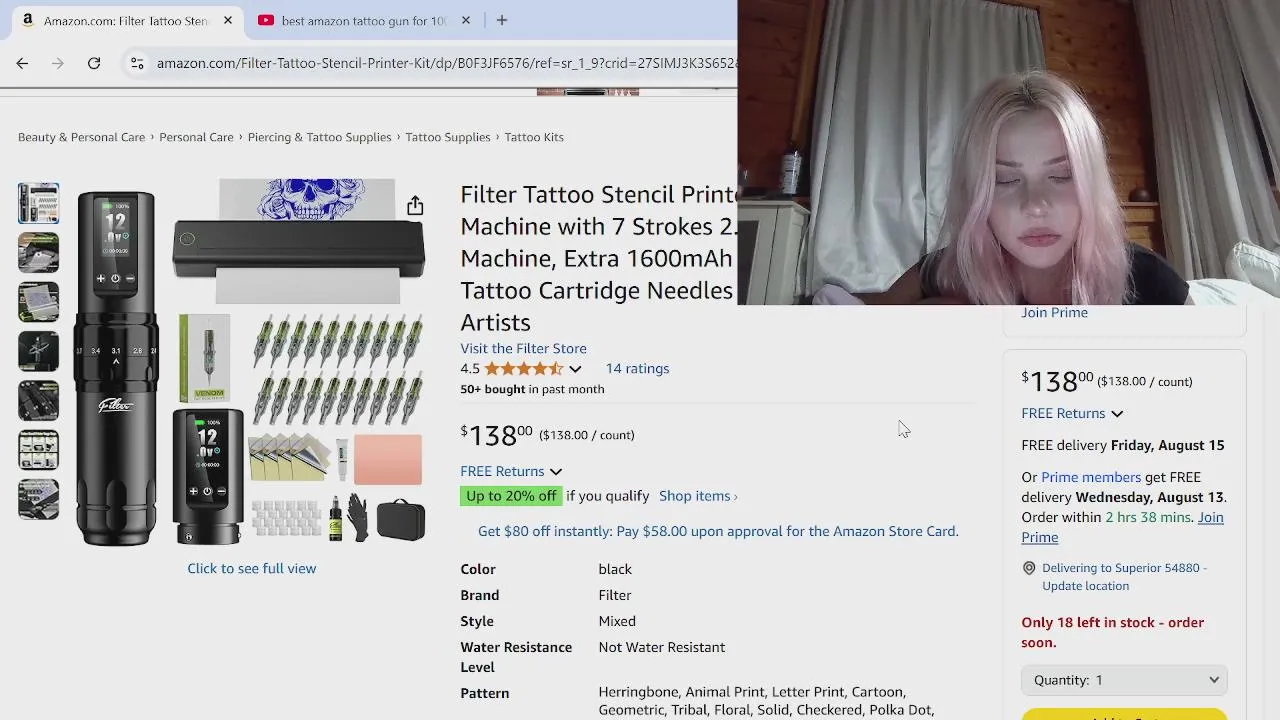Close the YouTube tattoo gun tab
1280x720 pixels.
[x=466, y=20]
